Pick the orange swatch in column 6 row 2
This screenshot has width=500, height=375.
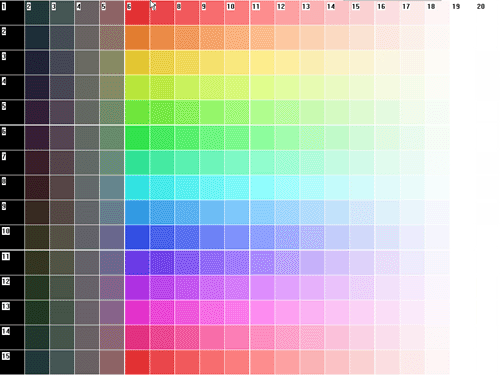[137, 38]
